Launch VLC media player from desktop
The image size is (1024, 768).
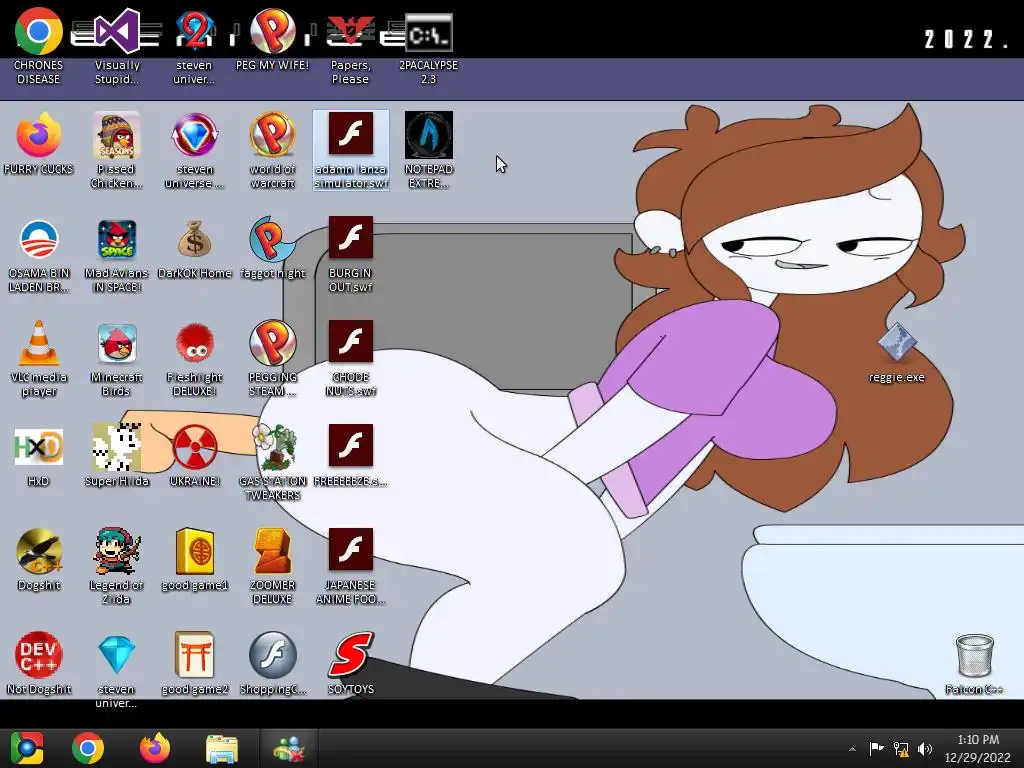pos(39,343)
